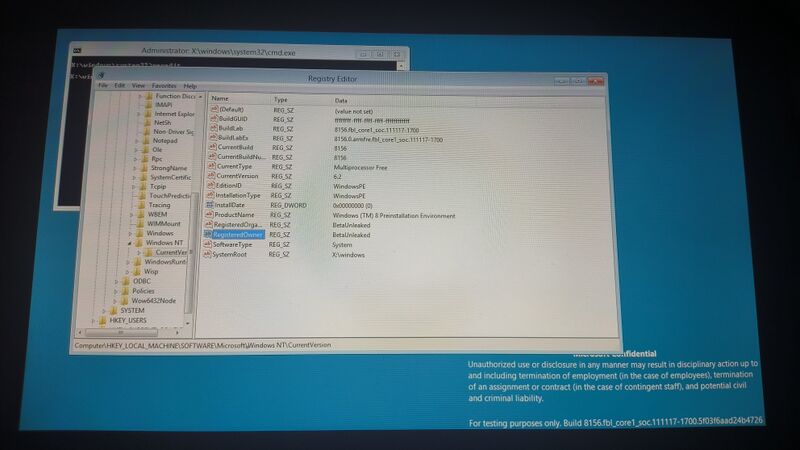The height and width of the screenshot is (450, 800).
Task: Click the SoftwareType string value icon
Action: click(207, 244)
